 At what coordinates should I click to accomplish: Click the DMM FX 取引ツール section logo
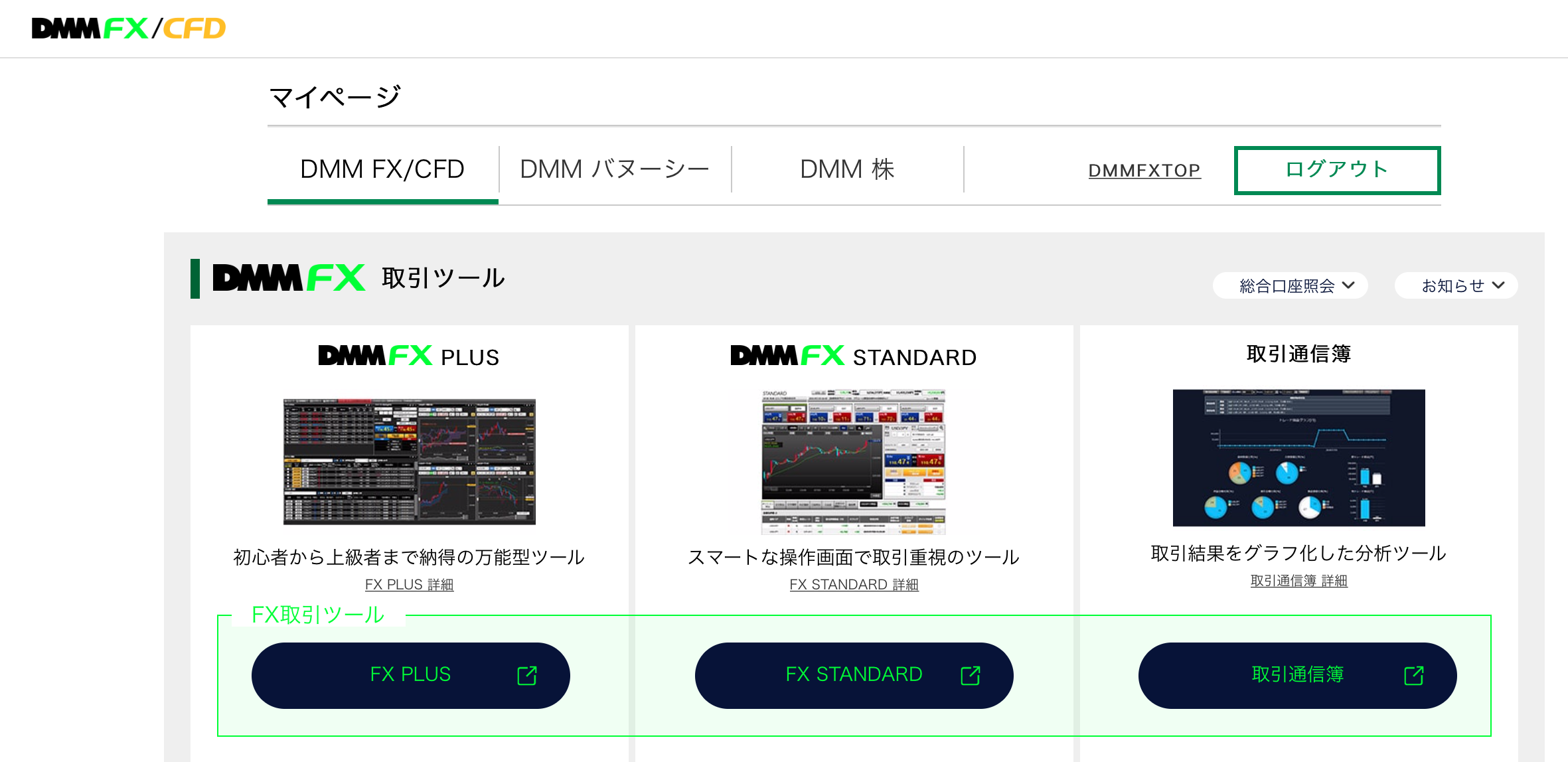pos(289,278)
